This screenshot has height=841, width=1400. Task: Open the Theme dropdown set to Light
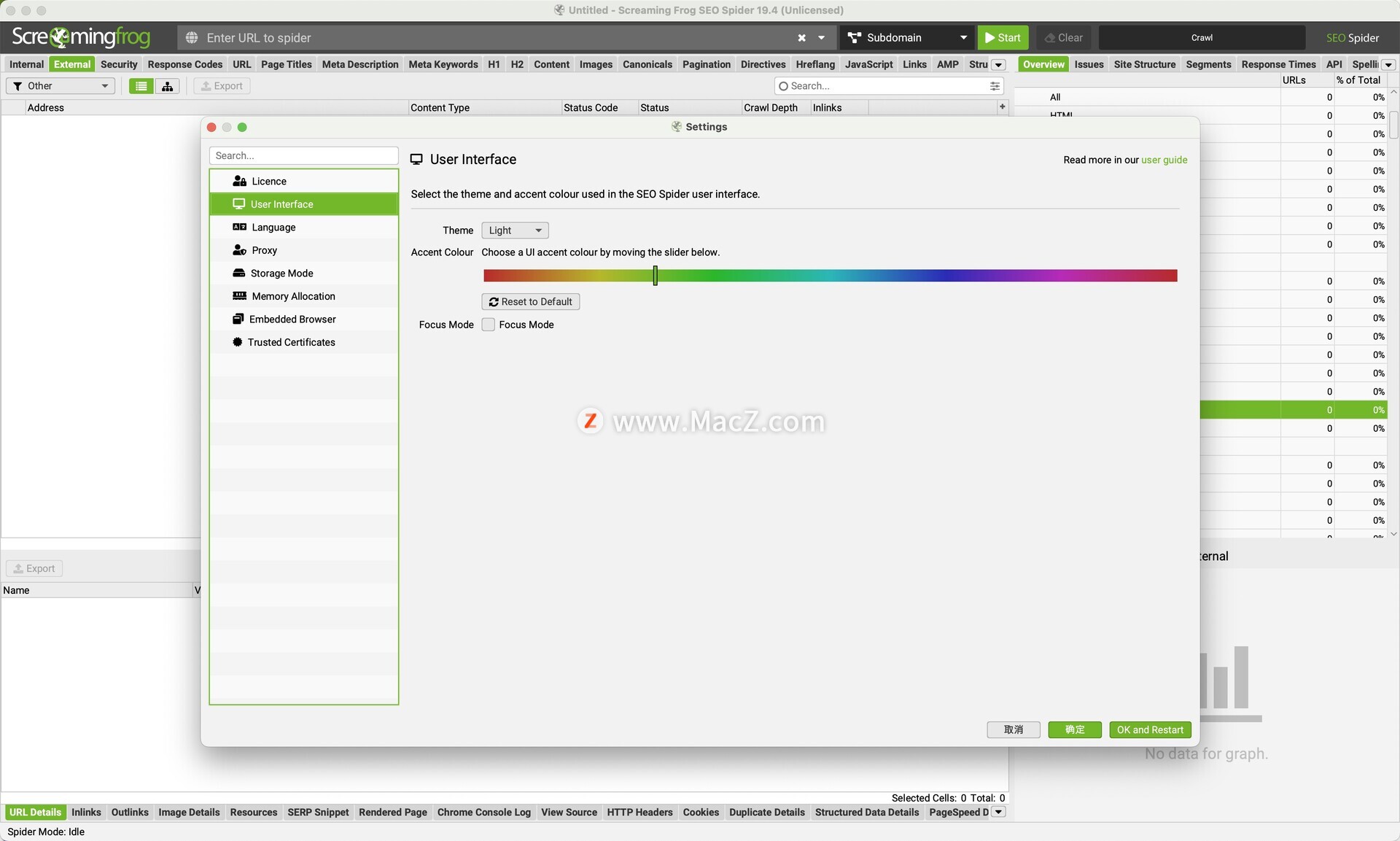pos(515,230)
